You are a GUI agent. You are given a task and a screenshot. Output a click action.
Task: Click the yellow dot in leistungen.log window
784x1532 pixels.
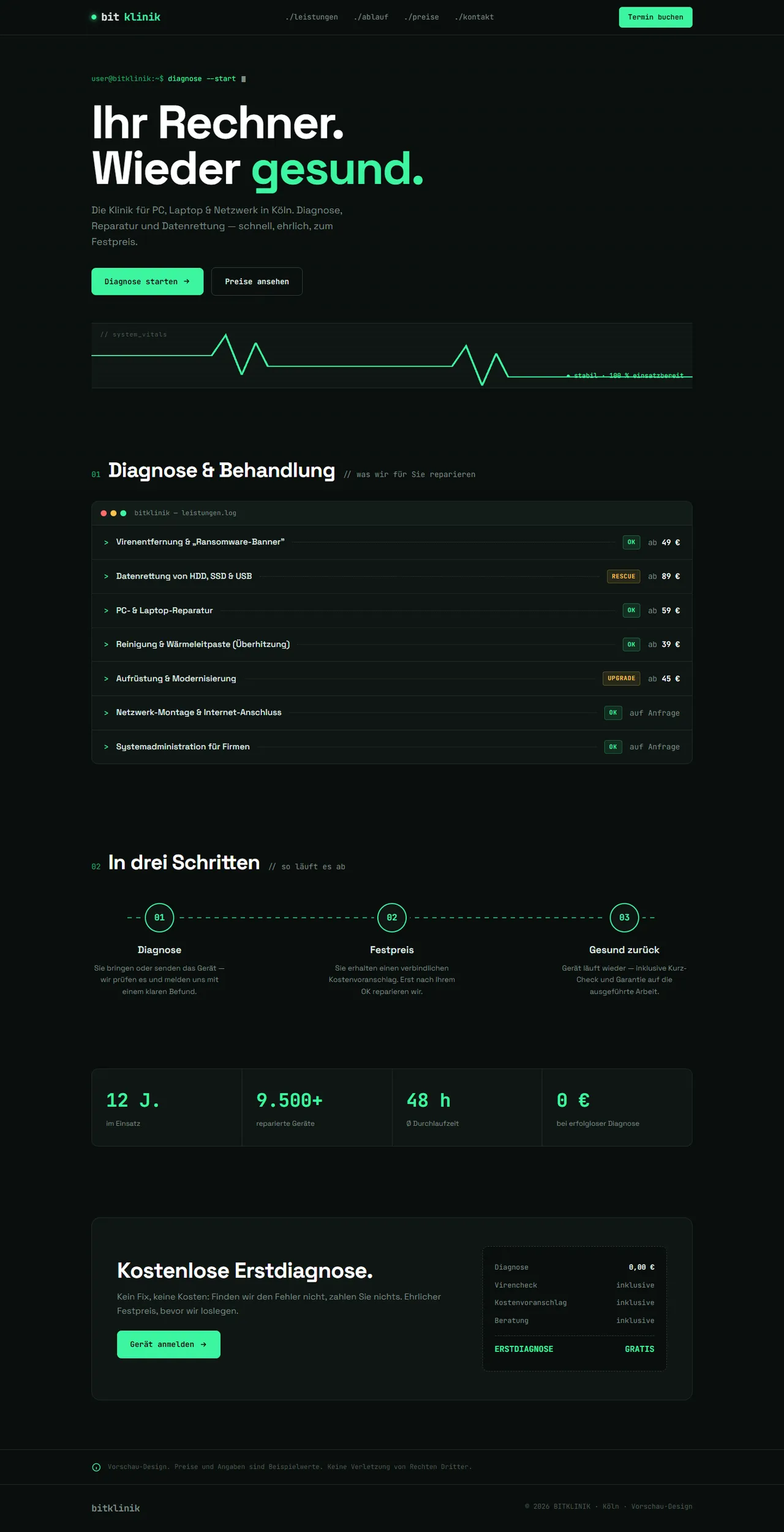click(x=113, y=513)
